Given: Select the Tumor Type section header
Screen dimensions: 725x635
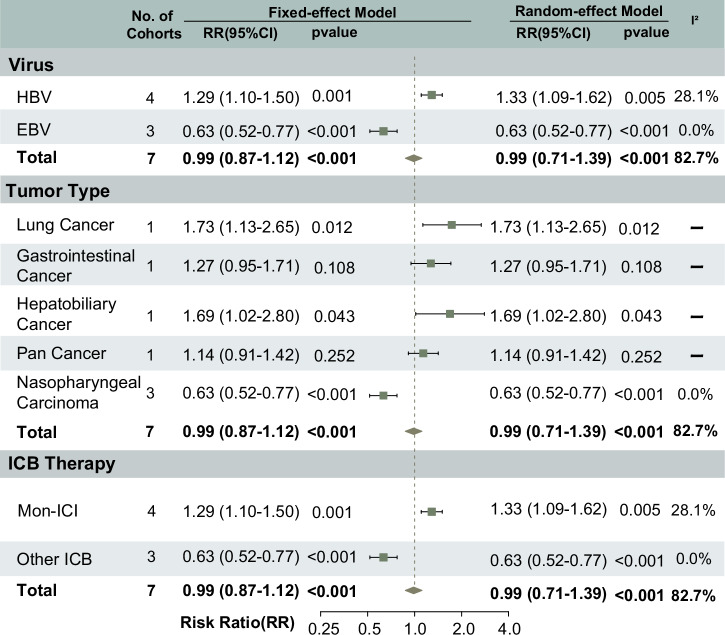Looking at the screenshot, I should click(60, 191).
